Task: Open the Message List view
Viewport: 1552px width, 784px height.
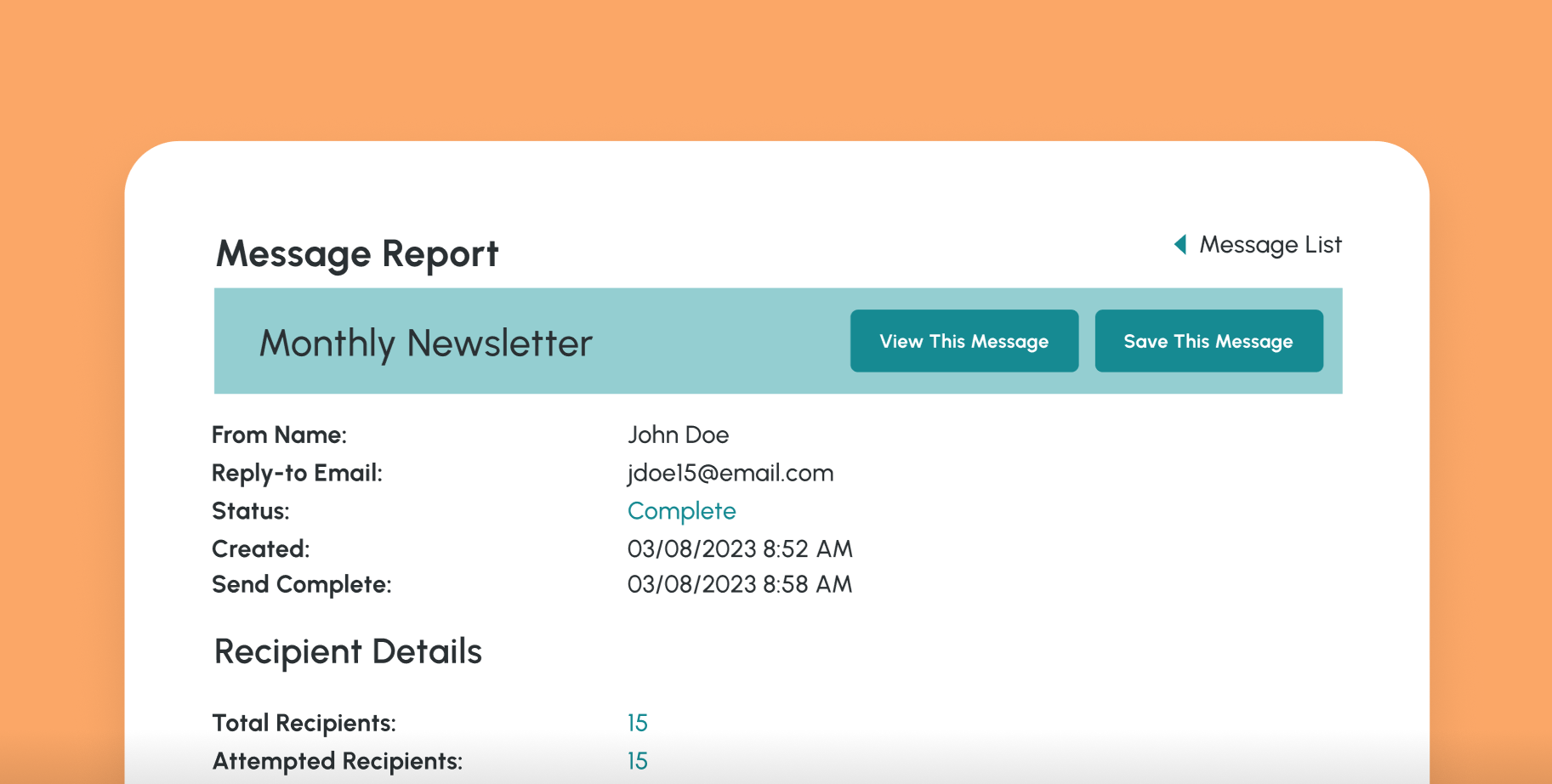Action: (1269, 245)
